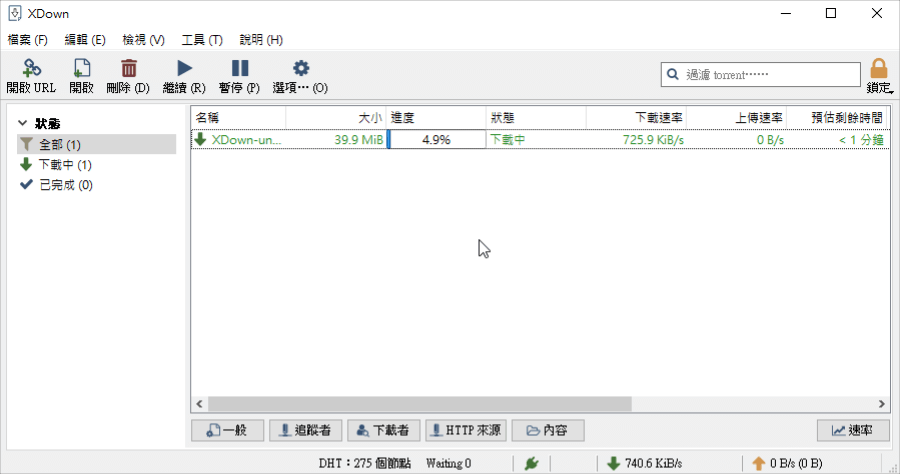This screenshot has width=900, height=474.
Task: Click the 725.9 KiB/s download rate cell
Action: (653, 139)
